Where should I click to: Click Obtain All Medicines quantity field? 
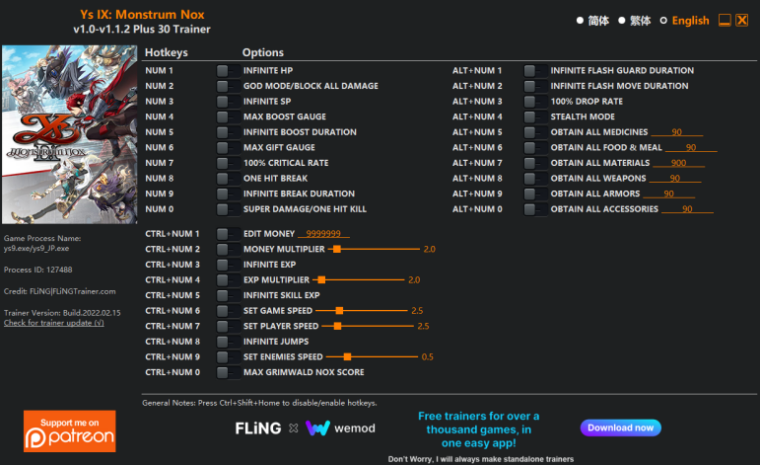pyautogui.click(x=677, y=132)
